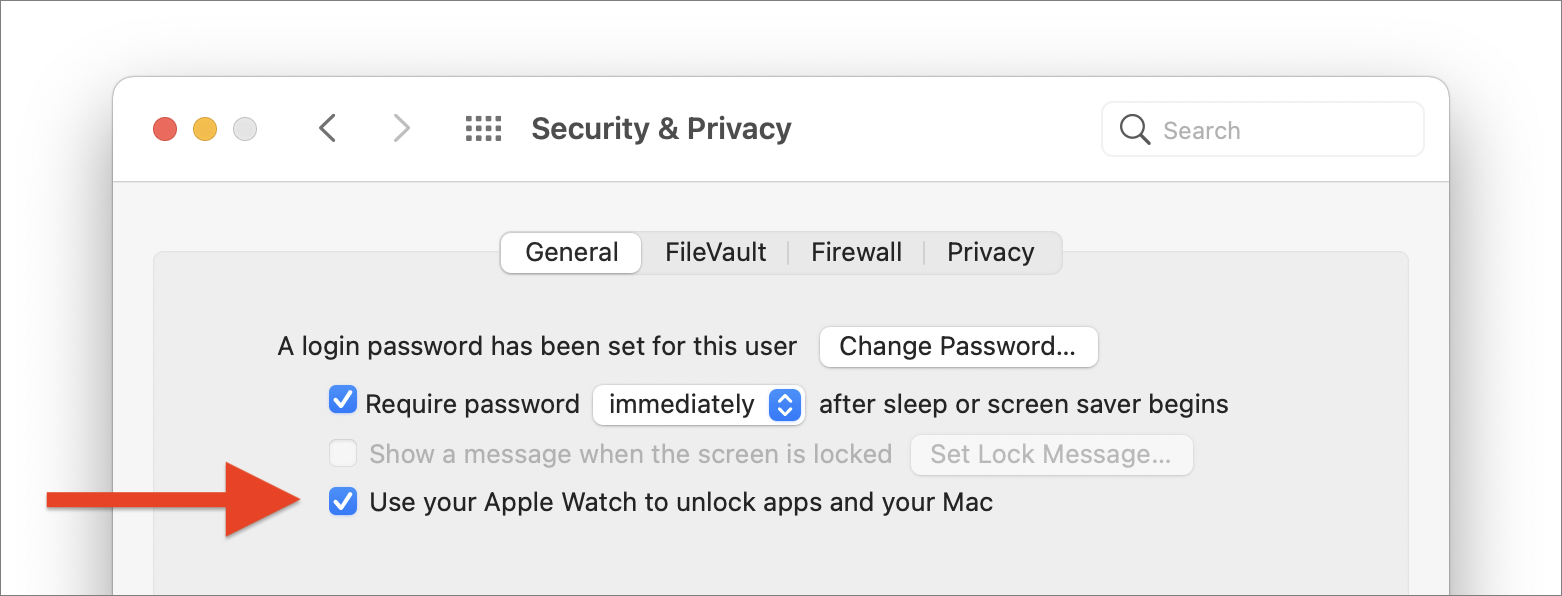The width and height of the screenshot is (1562, 596).
Task: Minimize window with the yellow button
Action: pyautogui.click(x=205, y=129)
